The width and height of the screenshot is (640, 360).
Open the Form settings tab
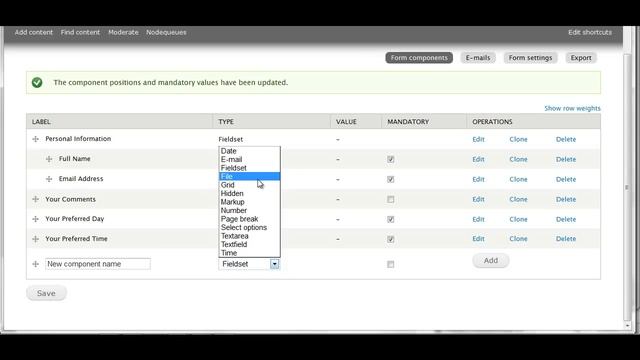[x=530, y=58]
